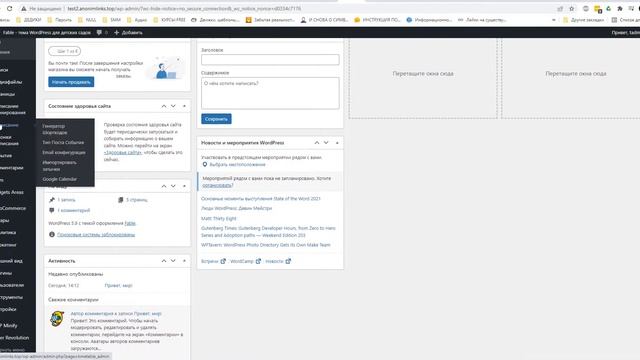Expand hidden bookmarks with the overflow chevron
640x360 pixels.
[553, 20]
